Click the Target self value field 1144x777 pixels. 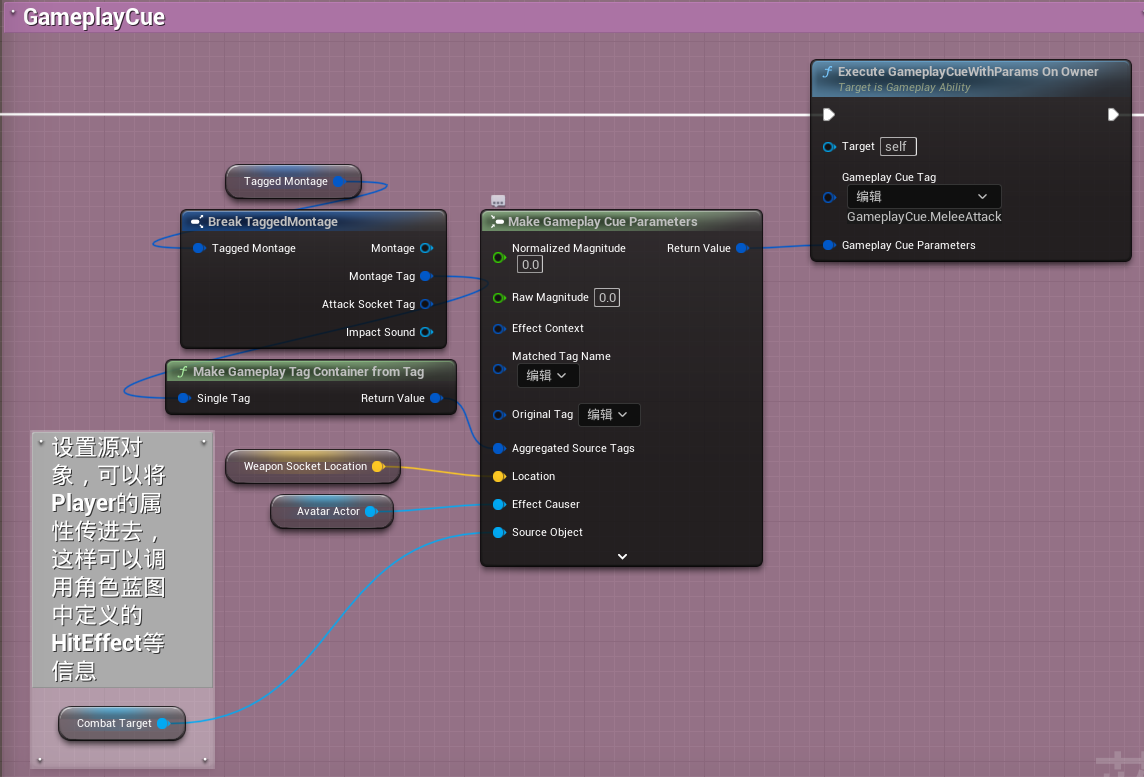(x=898, y=147)
